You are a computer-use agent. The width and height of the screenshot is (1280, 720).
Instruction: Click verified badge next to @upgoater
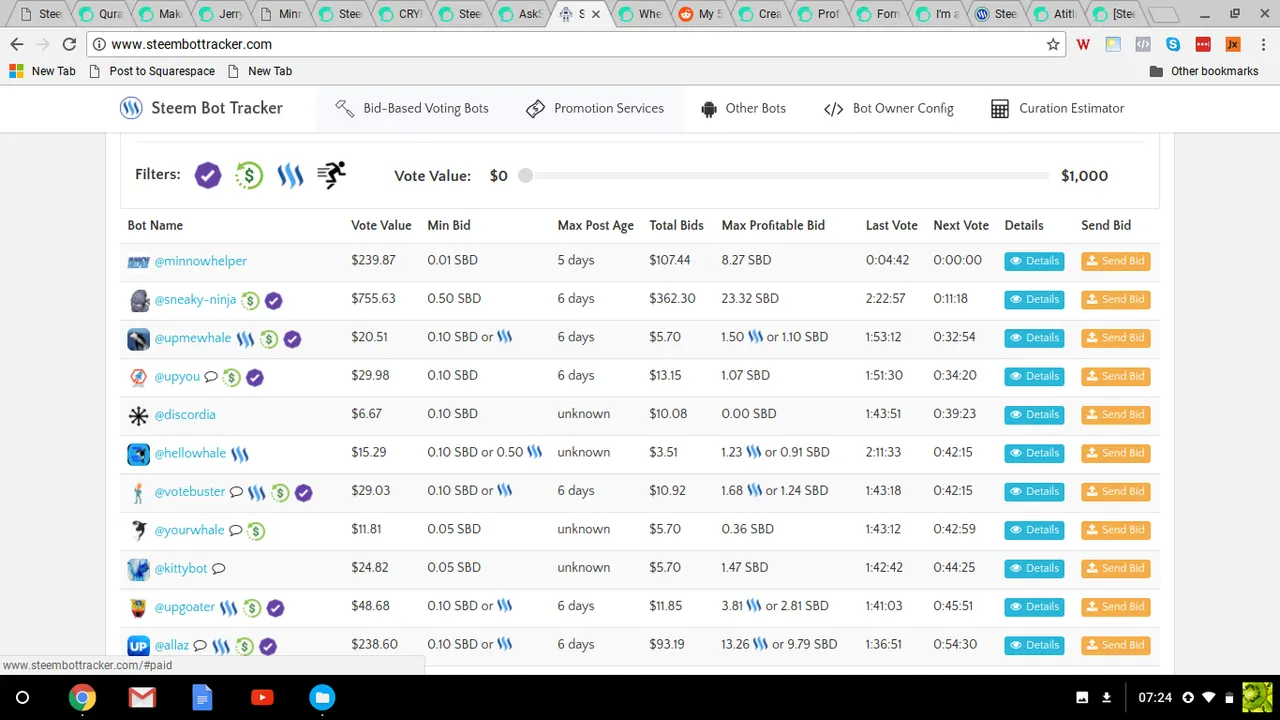[275, 608]
